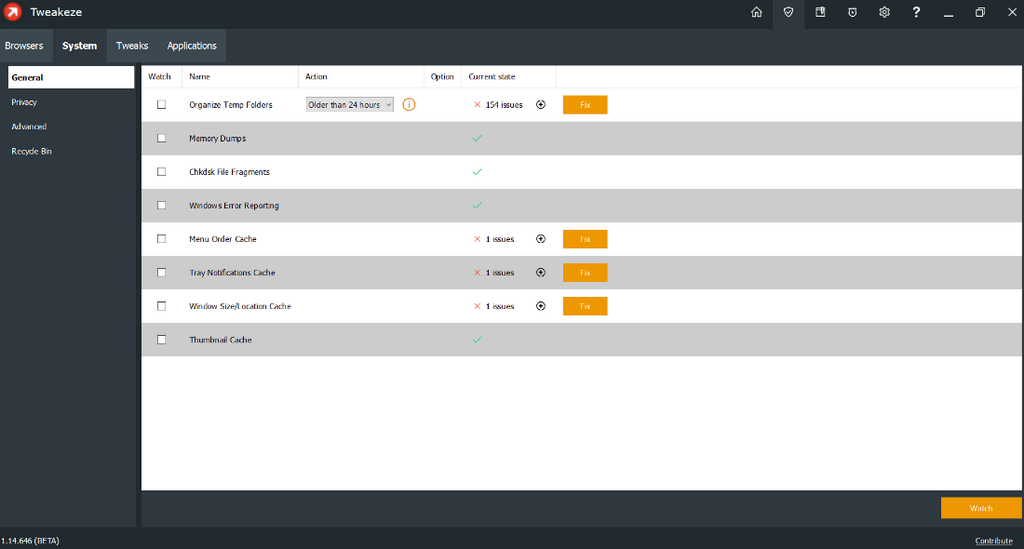Fix Tray Notifications Cache issue
The image size is (1024, 549).
pos(585,272)
